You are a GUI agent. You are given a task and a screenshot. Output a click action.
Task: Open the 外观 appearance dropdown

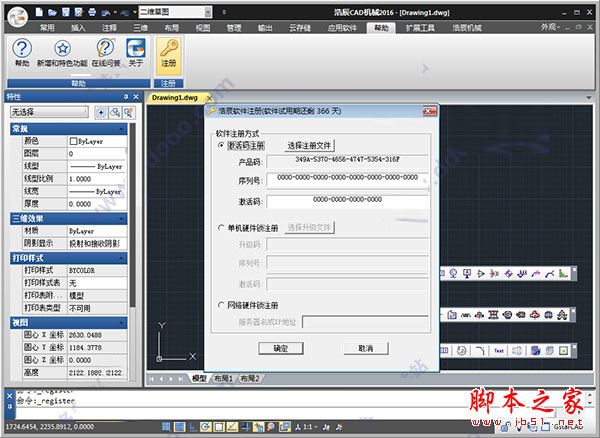pyautogui.click(x=550, y=27)
